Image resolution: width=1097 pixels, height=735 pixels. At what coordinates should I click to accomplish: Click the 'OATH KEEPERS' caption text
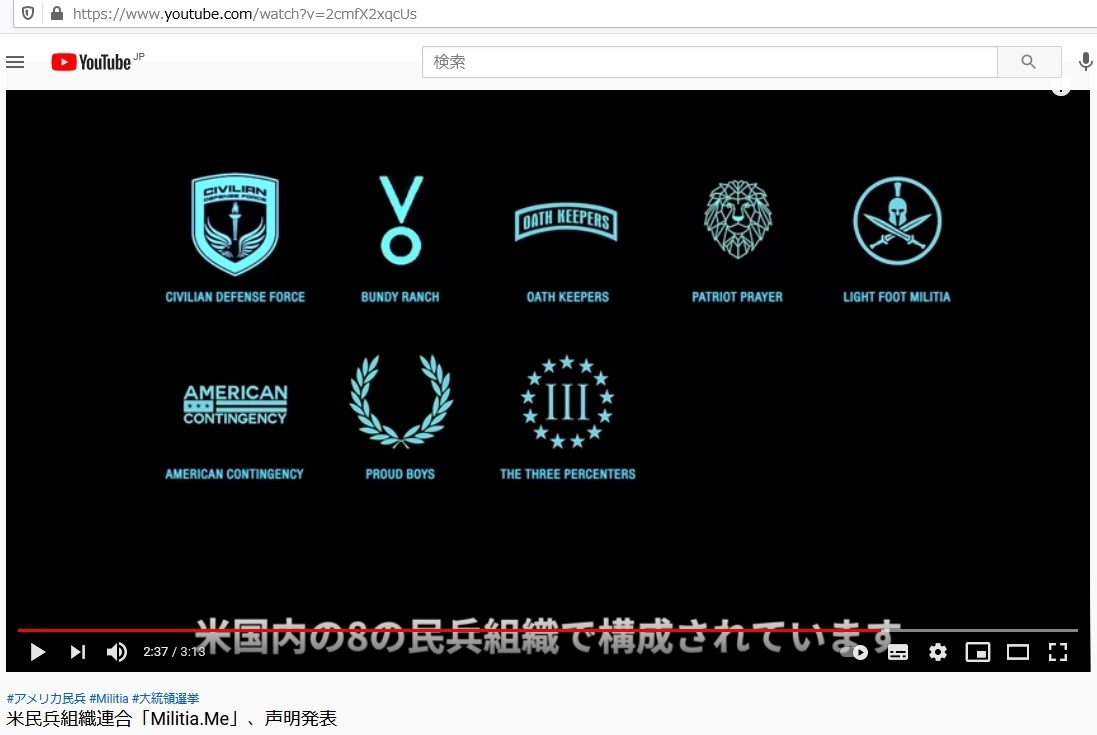tap(567, 297)
